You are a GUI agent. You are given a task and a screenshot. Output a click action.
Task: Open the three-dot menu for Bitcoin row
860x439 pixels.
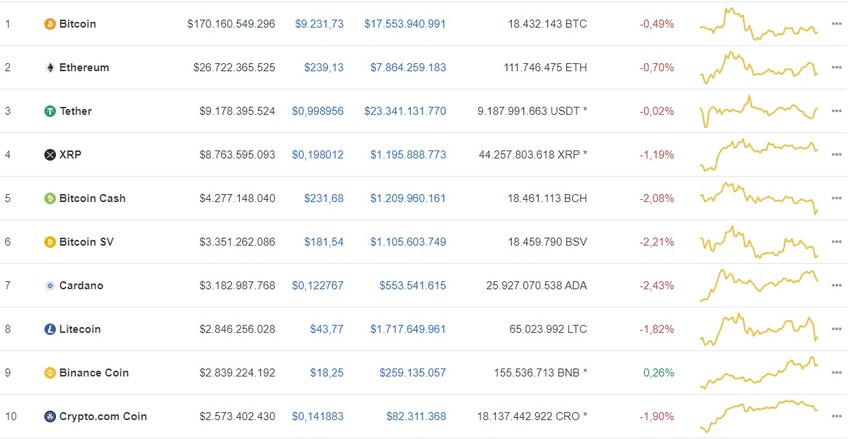836,24
